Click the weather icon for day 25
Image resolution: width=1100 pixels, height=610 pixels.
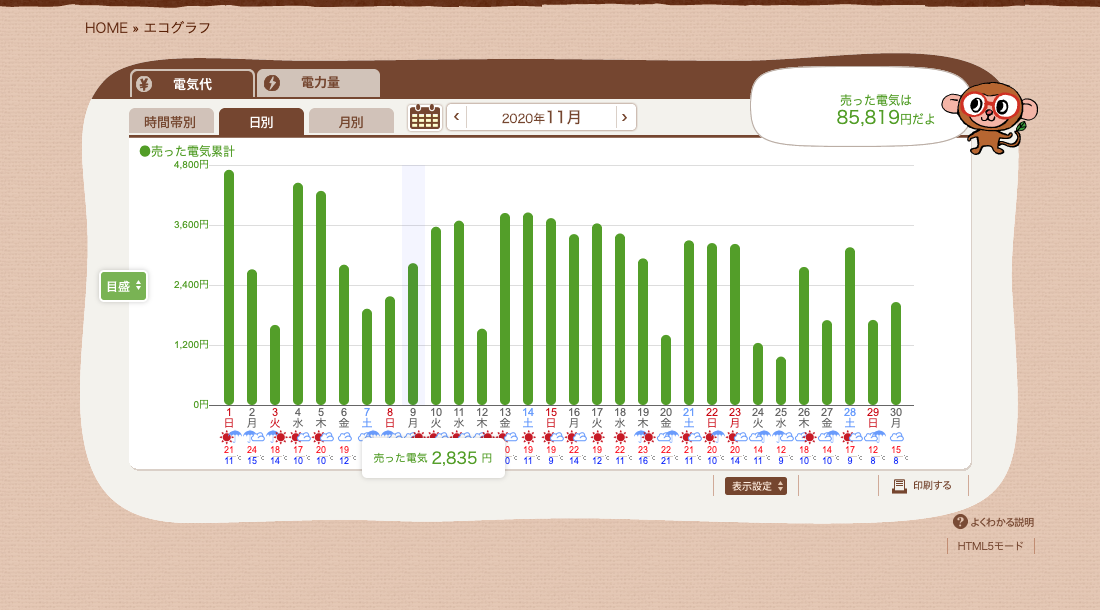[x=781, y=437]
